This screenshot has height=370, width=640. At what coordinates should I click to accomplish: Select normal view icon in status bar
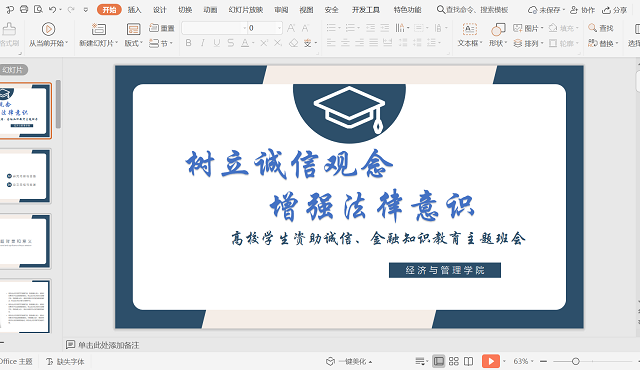(x=438, y=361)
